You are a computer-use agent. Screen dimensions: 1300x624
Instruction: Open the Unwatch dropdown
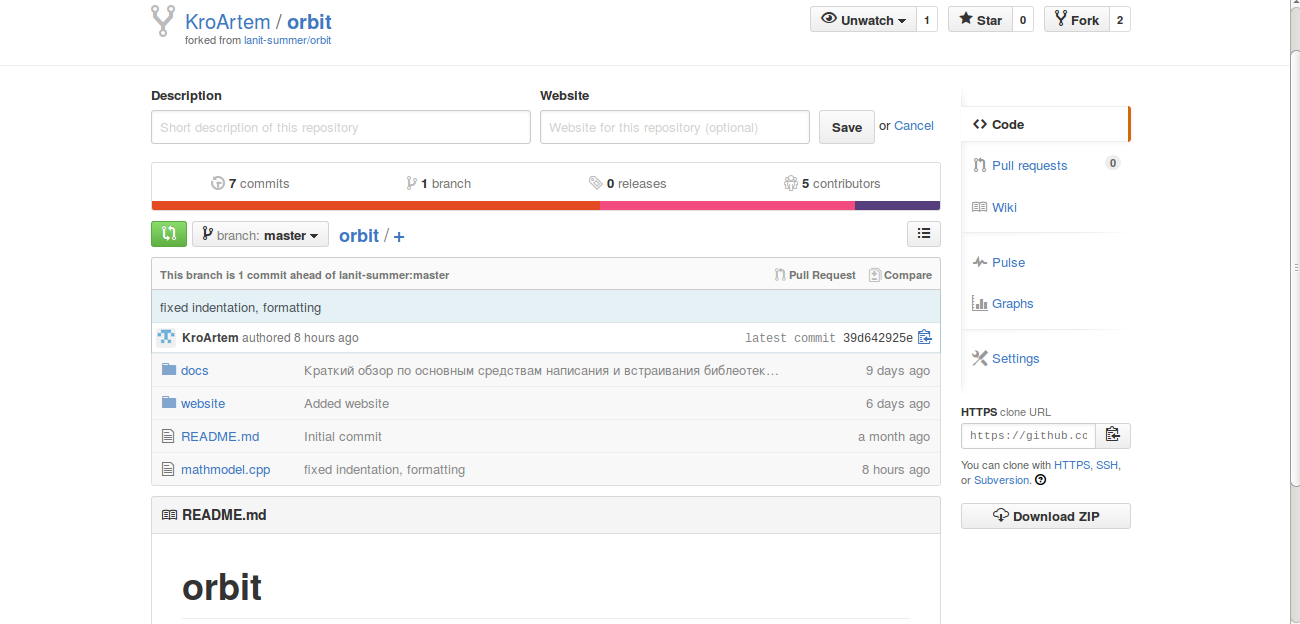(863, 19)
